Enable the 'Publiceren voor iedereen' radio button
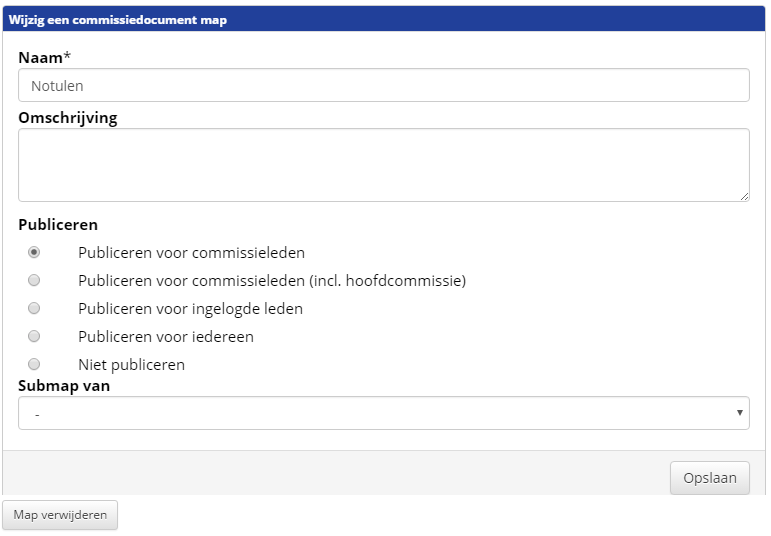Viewport: 771px width, 536px height. [34, 336]
